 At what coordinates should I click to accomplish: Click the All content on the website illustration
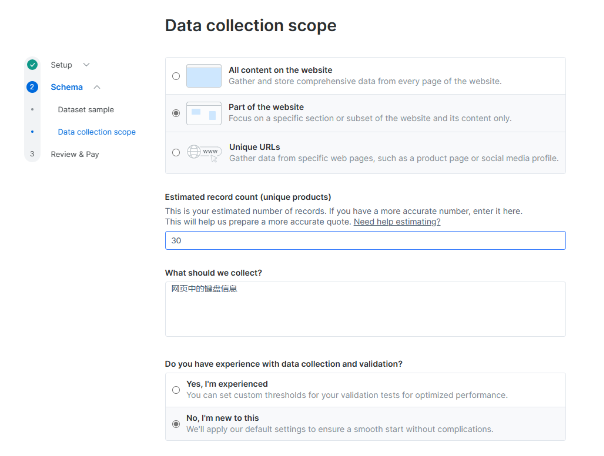pyautogui.click(x=204, y=76)
